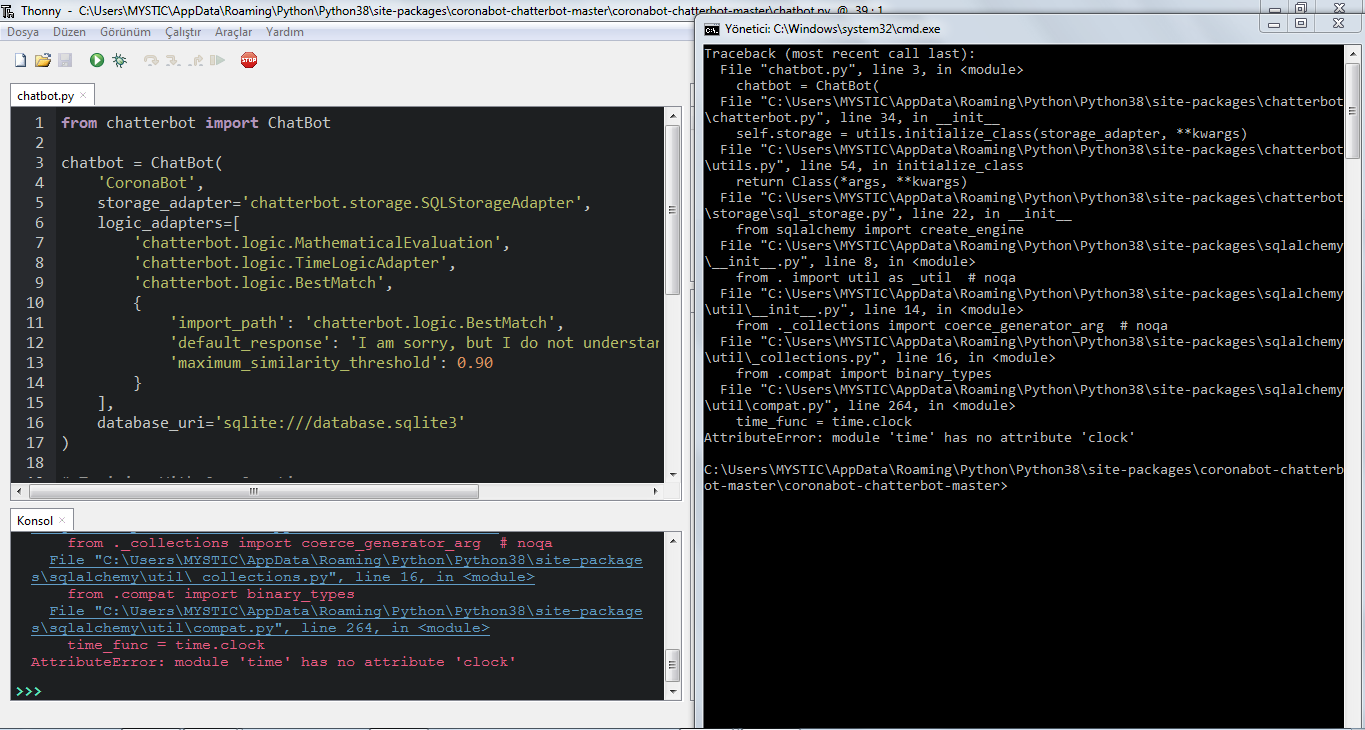
Task: Run chatbot.py with the green play icon
Action: [96, 60]
